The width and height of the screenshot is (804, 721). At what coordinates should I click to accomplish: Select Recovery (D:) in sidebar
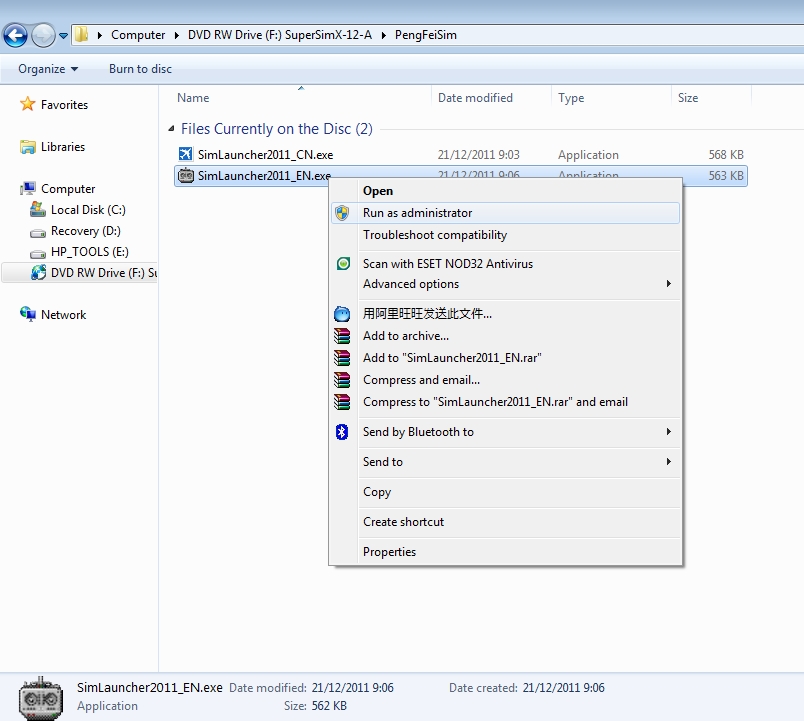(x=86, y=231)
